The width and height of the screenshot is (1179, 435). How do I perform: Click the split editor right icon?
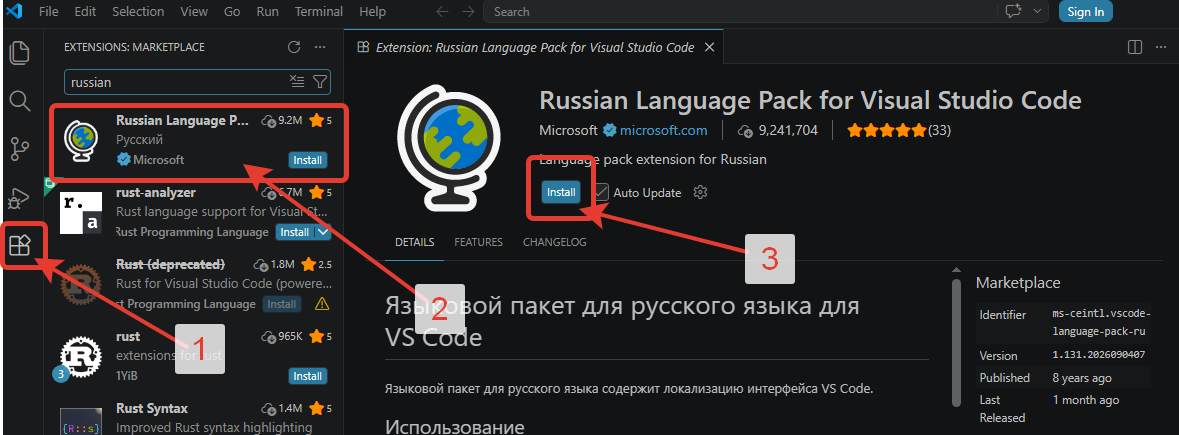1135,47
